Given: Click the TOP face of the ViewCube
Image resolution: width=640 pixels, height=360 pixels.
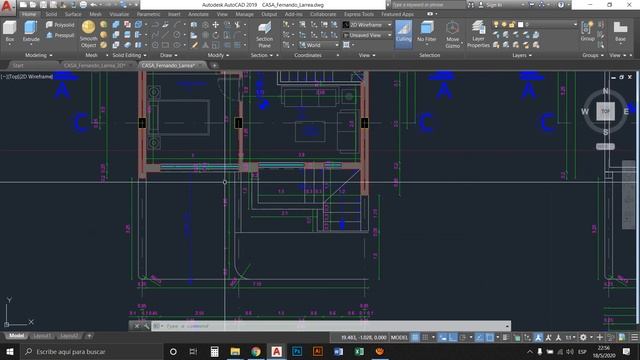Looking at the screenshot, I should tap(605, 111).
